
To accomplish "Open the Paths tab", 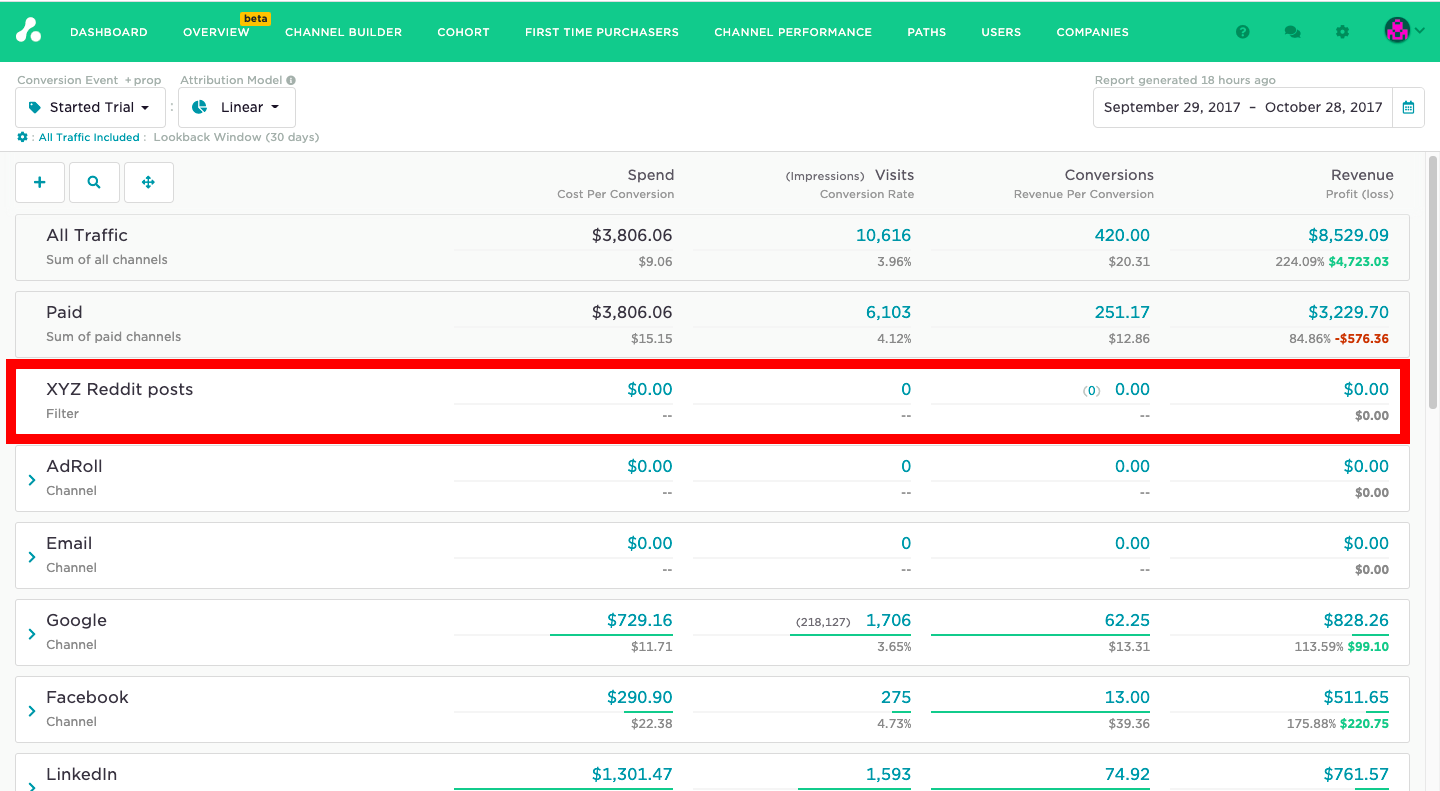I will point(927,32).
